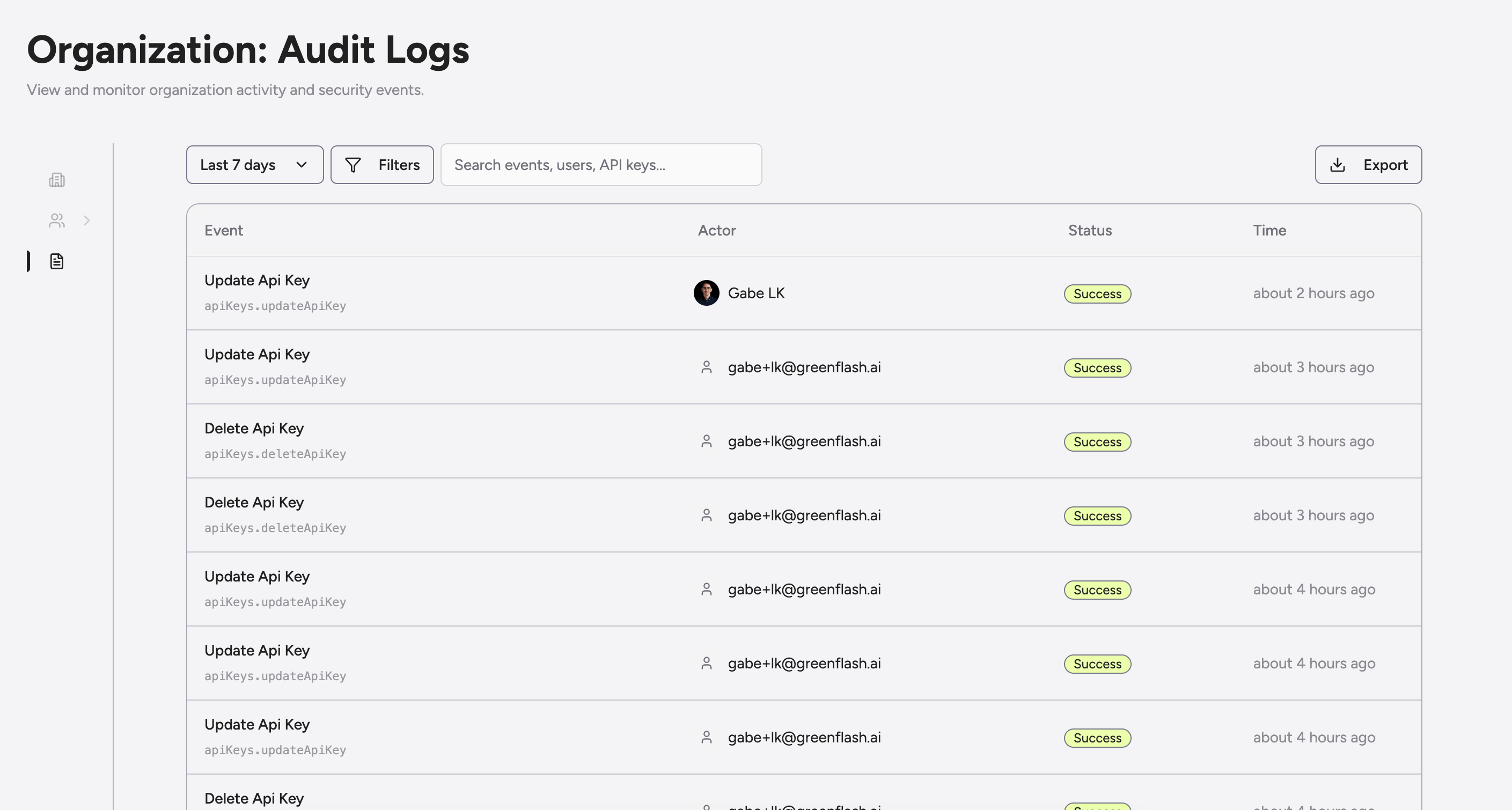Click the 'View and monitor organization activity' subtitle
The height and width of the screenshot is (810, 1512).
[x=225, y=90]
